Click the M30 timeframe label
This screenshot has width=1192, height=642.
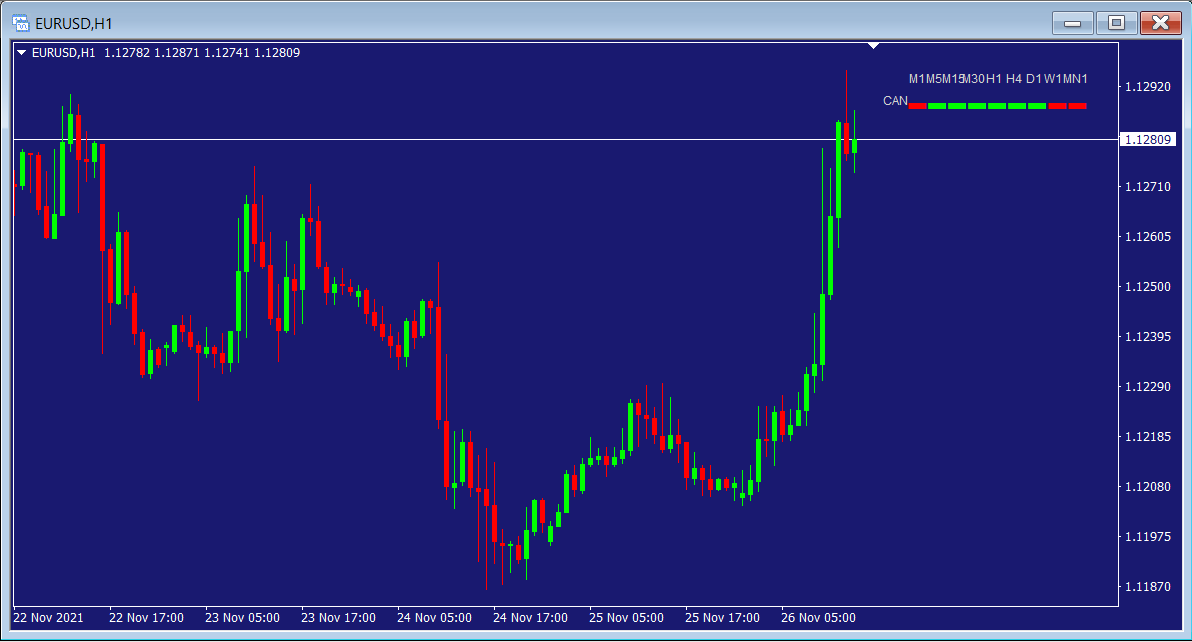973,79
